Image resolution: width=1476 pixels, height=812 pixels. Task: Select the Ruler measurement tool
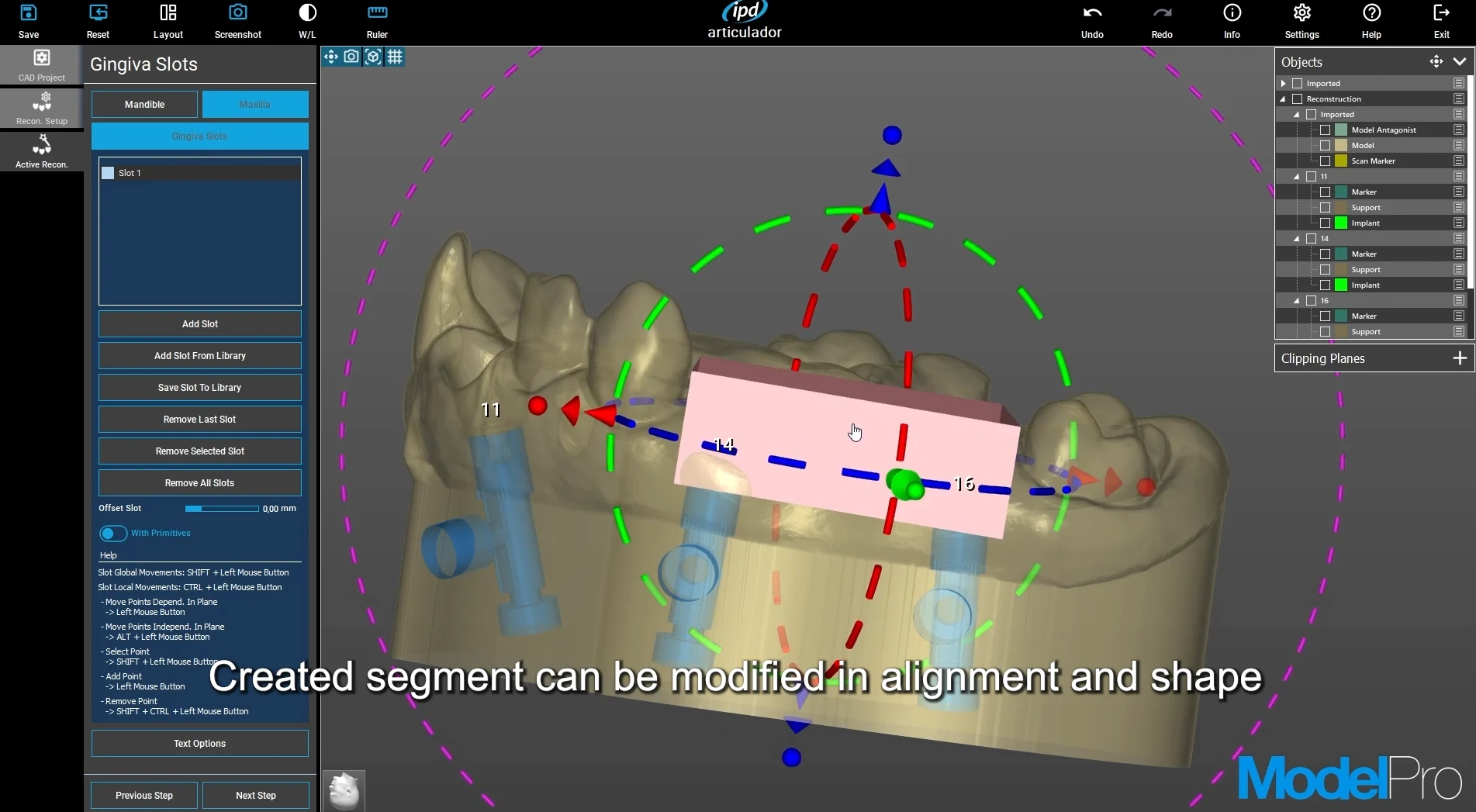coord(378,13)
